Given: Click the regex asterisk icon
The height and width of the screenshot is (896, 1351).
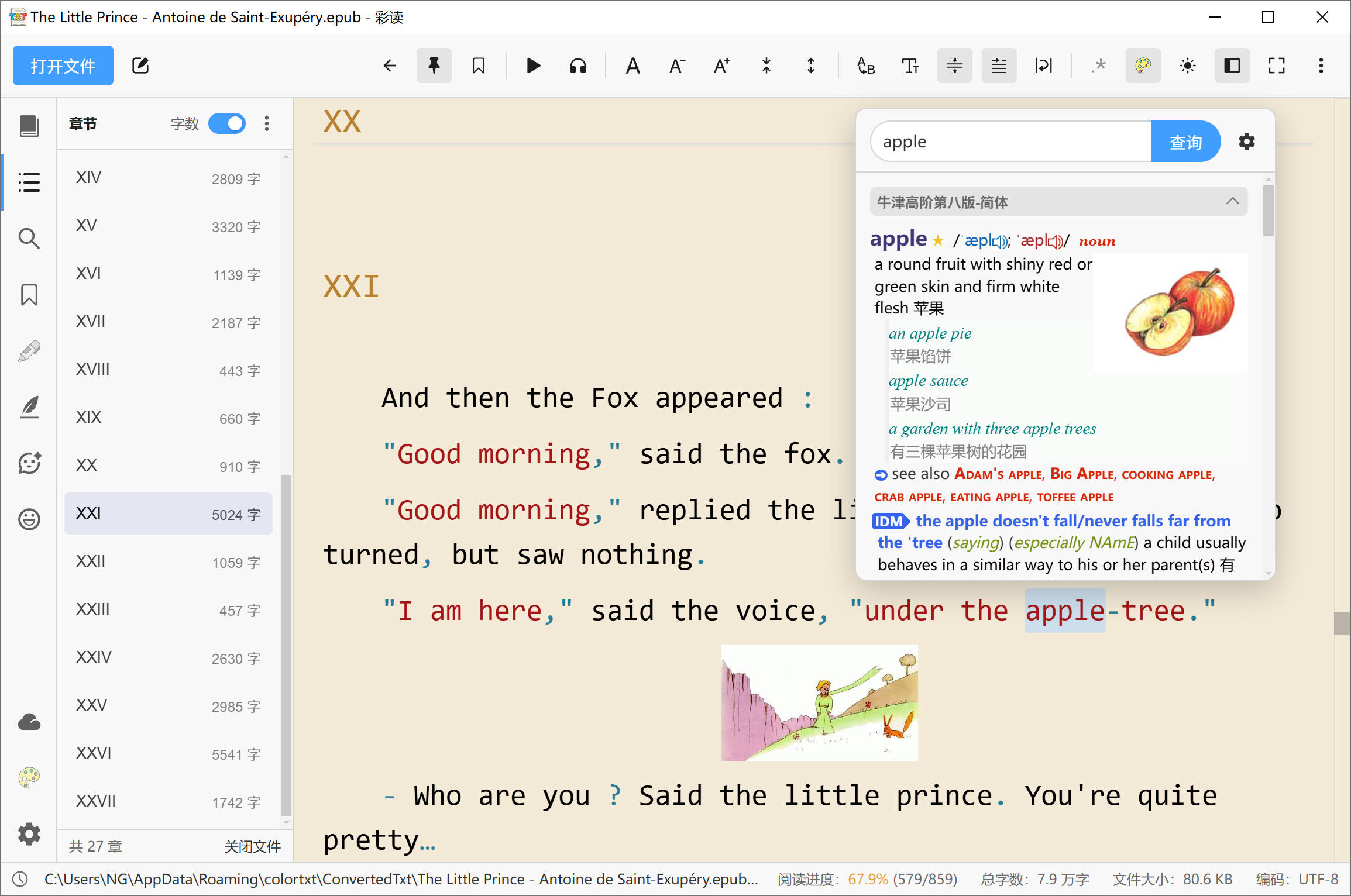Looking at the screenshot, I should [1099, 66].
